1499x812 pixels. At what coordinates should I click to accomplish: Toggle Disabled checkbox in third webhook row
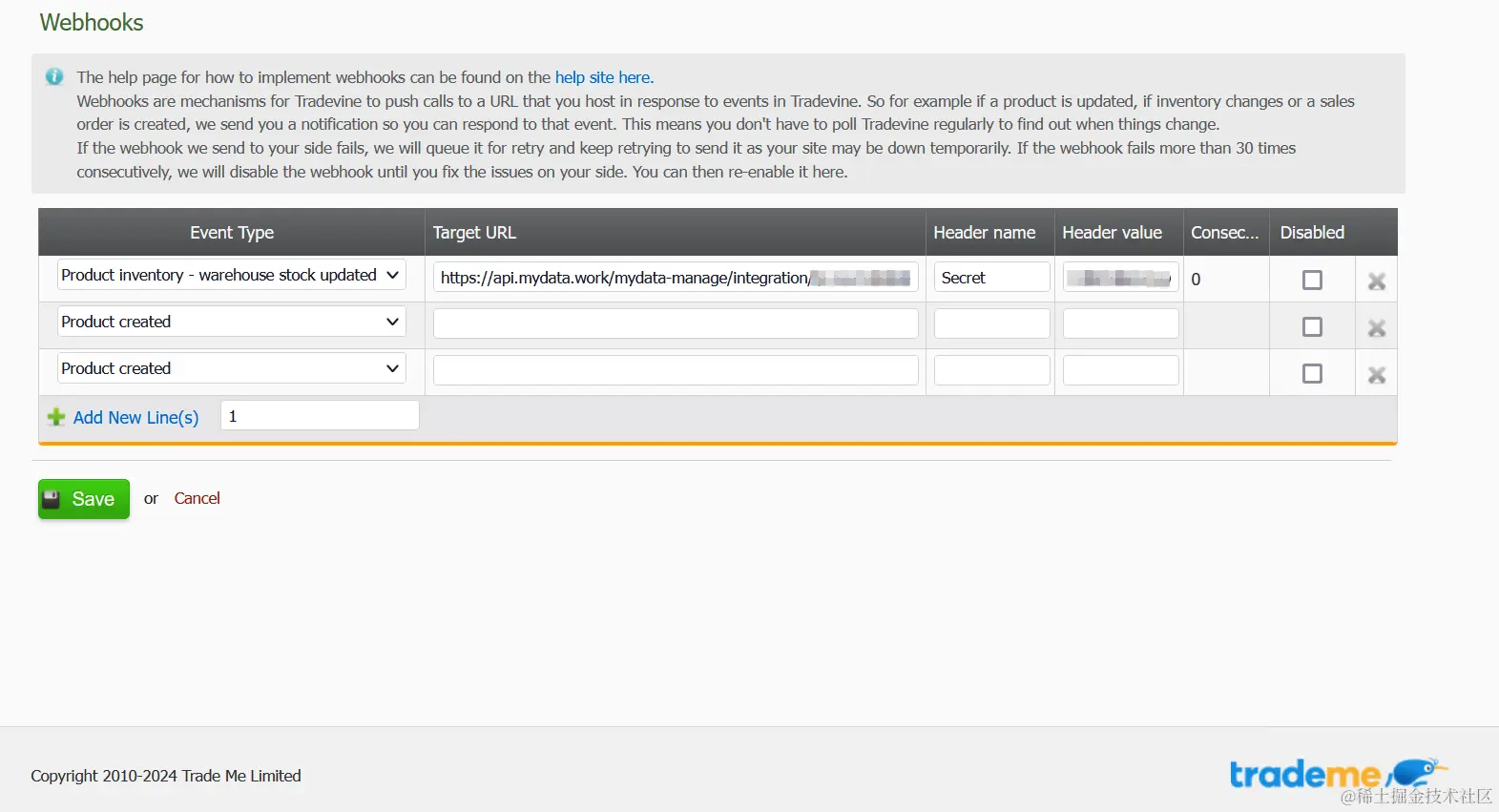point(1312,373)
